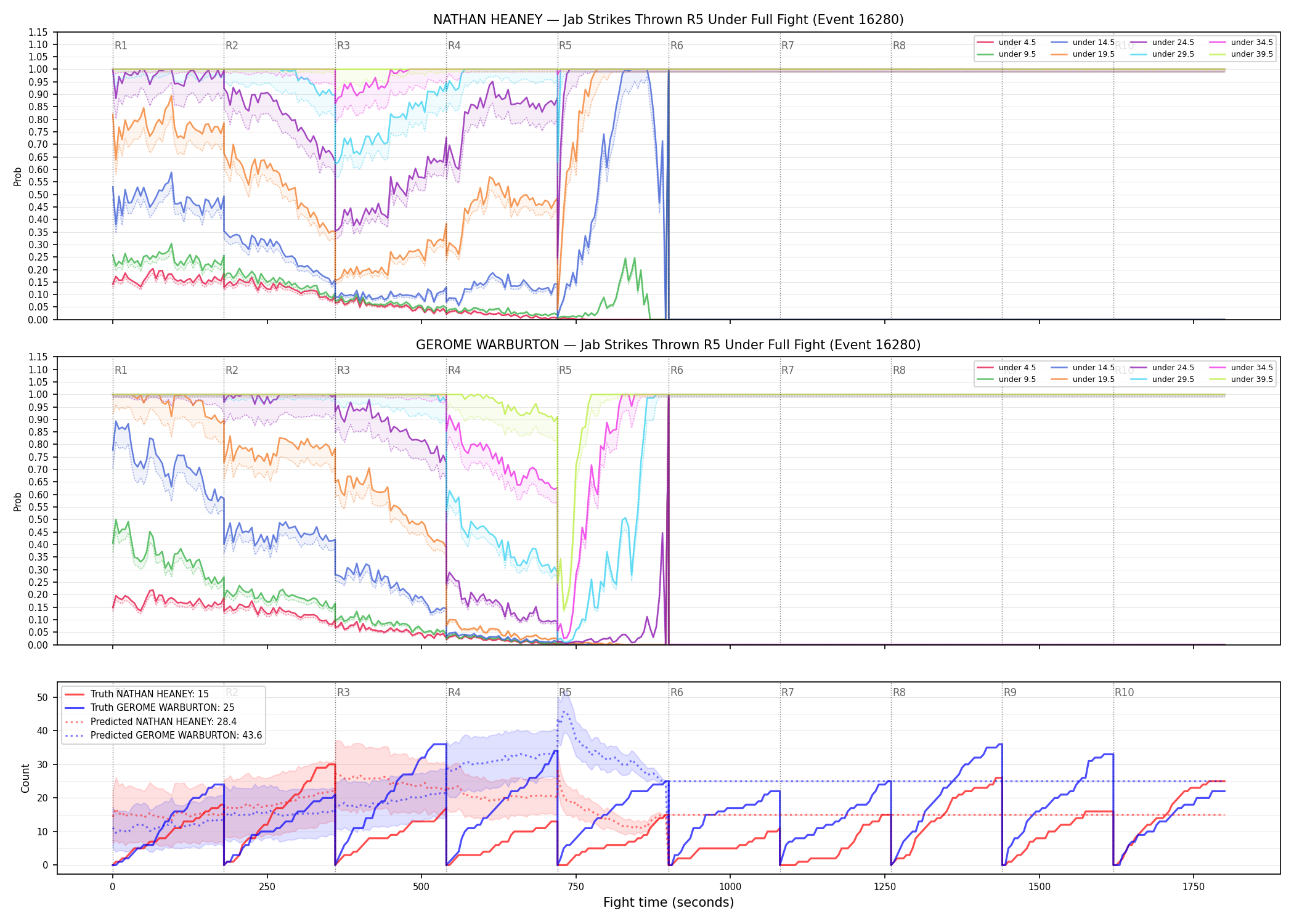Click the R3 round label in middle chart
The width and height of the screenshot is (1294, 924).
(x=343, y=370)
